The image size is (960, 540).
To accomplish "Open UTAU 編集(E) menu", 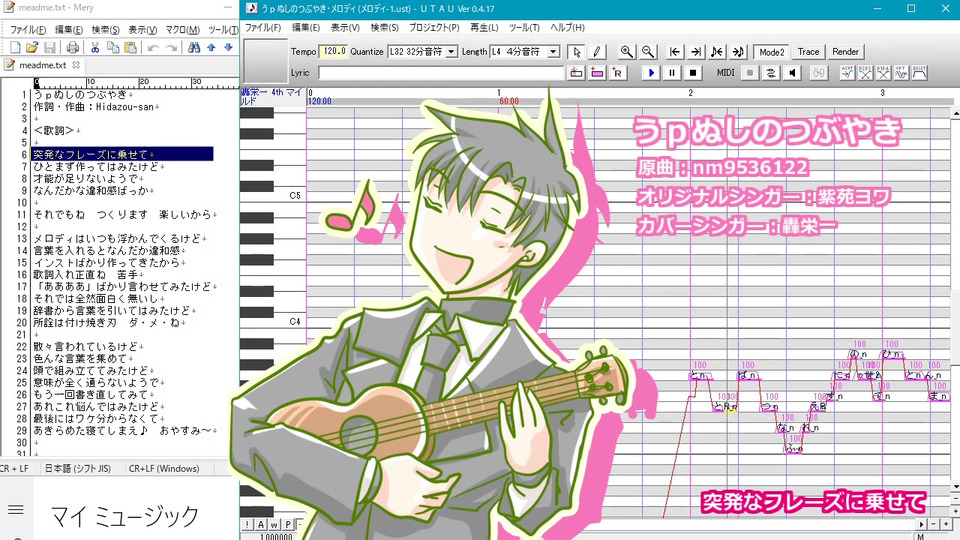I will click(306, 28).
